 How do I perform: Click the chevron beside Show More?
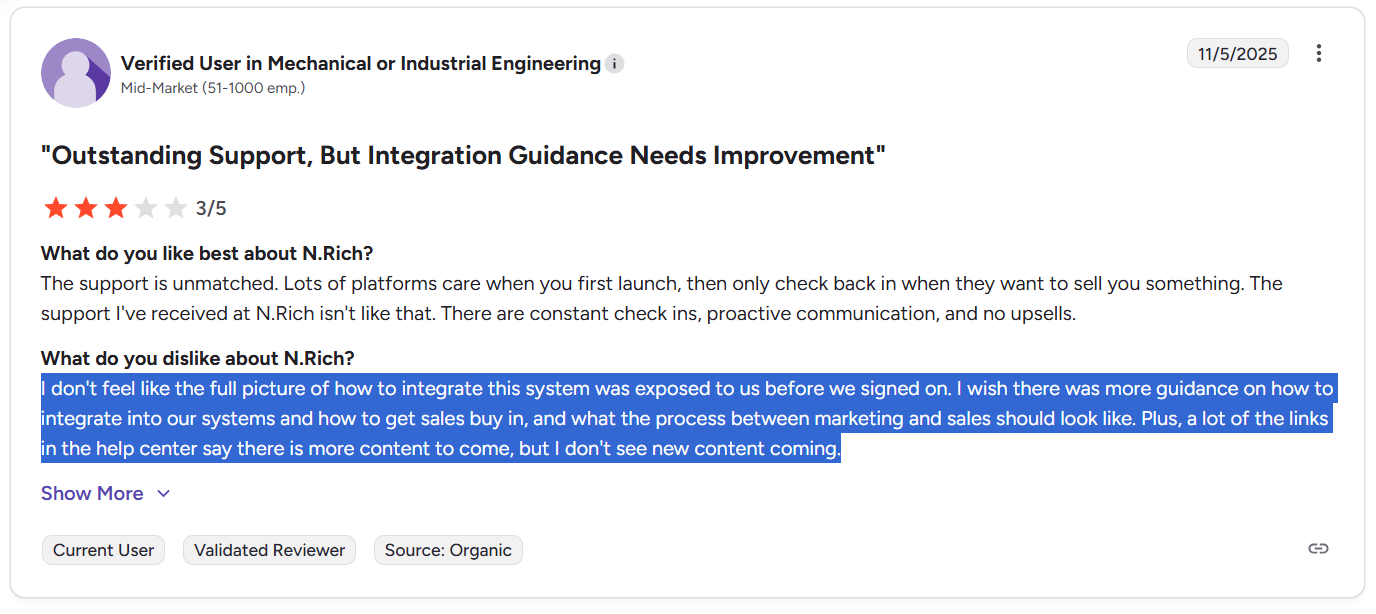(x=162, y=493)
